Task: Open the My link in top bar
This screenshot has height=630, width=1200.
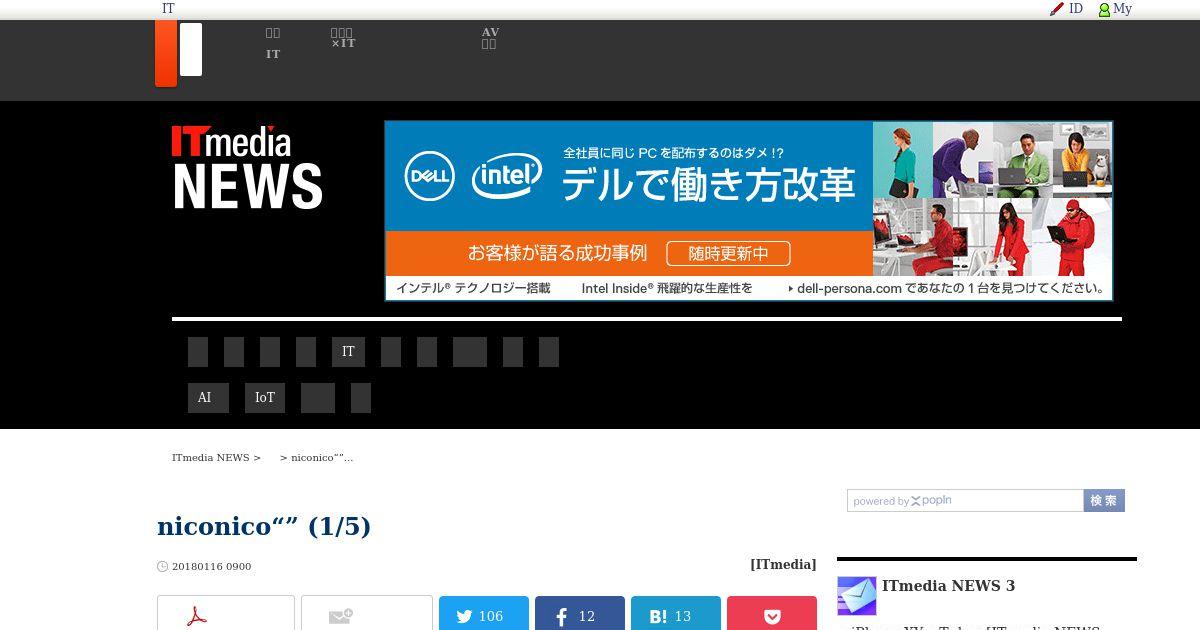Action: [x=1122, y=8]
